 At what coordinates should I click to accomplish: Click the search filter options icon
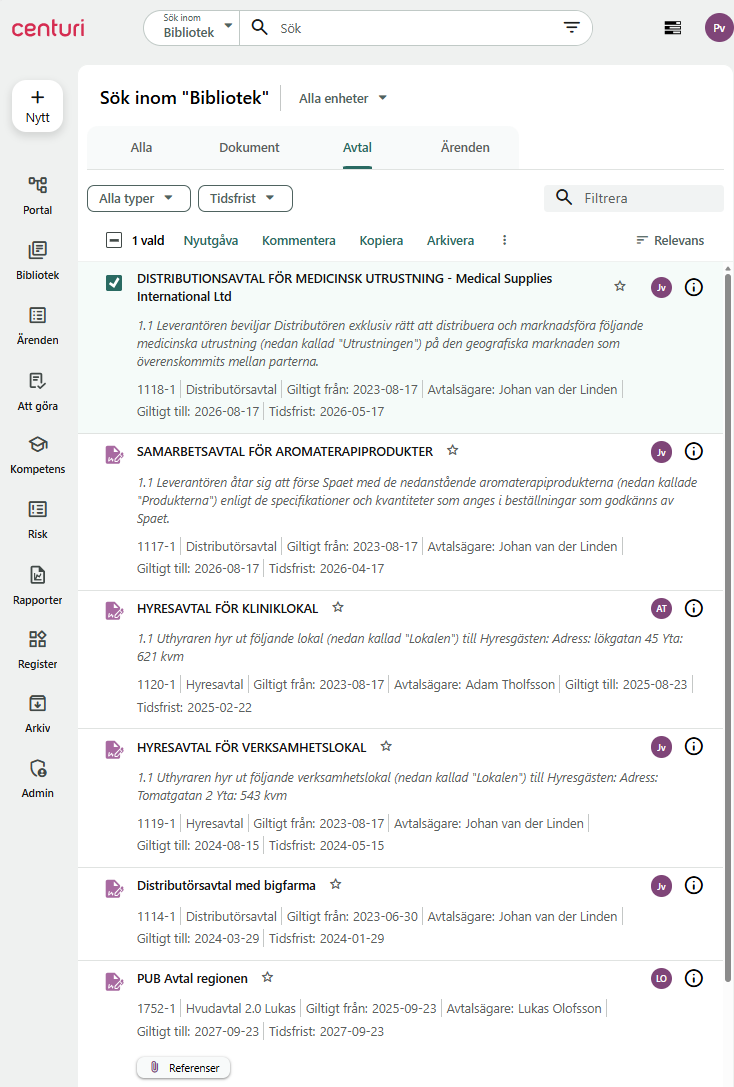(x=572, y=28)
